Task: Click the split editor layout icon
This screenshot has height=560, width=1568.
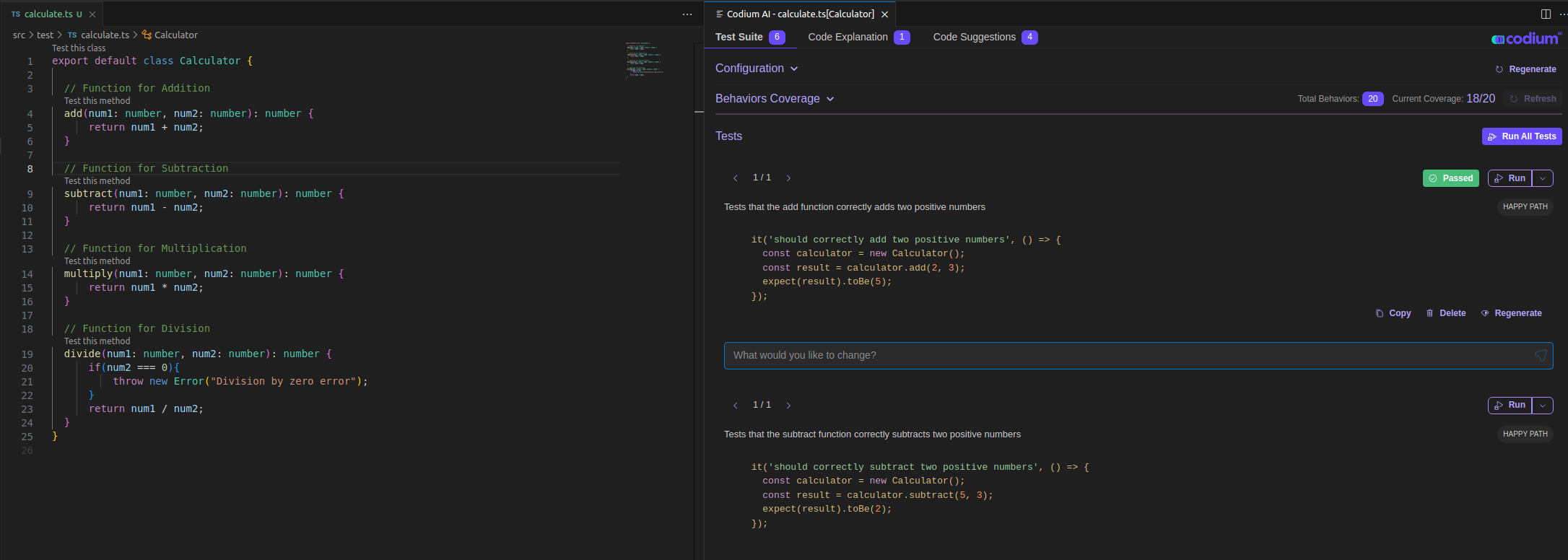Action: point(1546,14)
